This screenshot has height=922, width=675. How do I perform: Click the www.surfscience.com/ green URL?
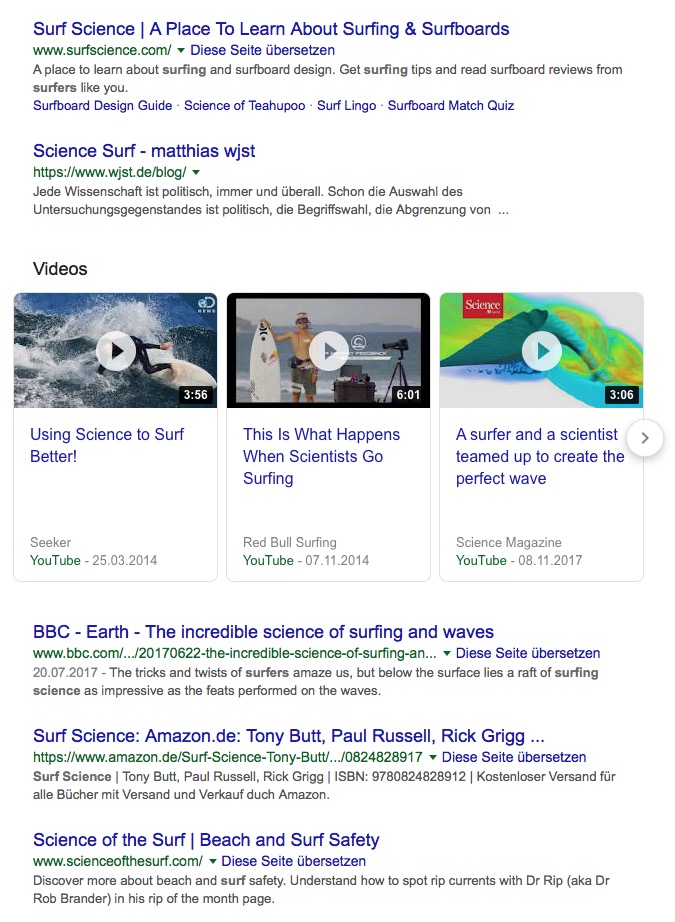(x=102, y=51)
